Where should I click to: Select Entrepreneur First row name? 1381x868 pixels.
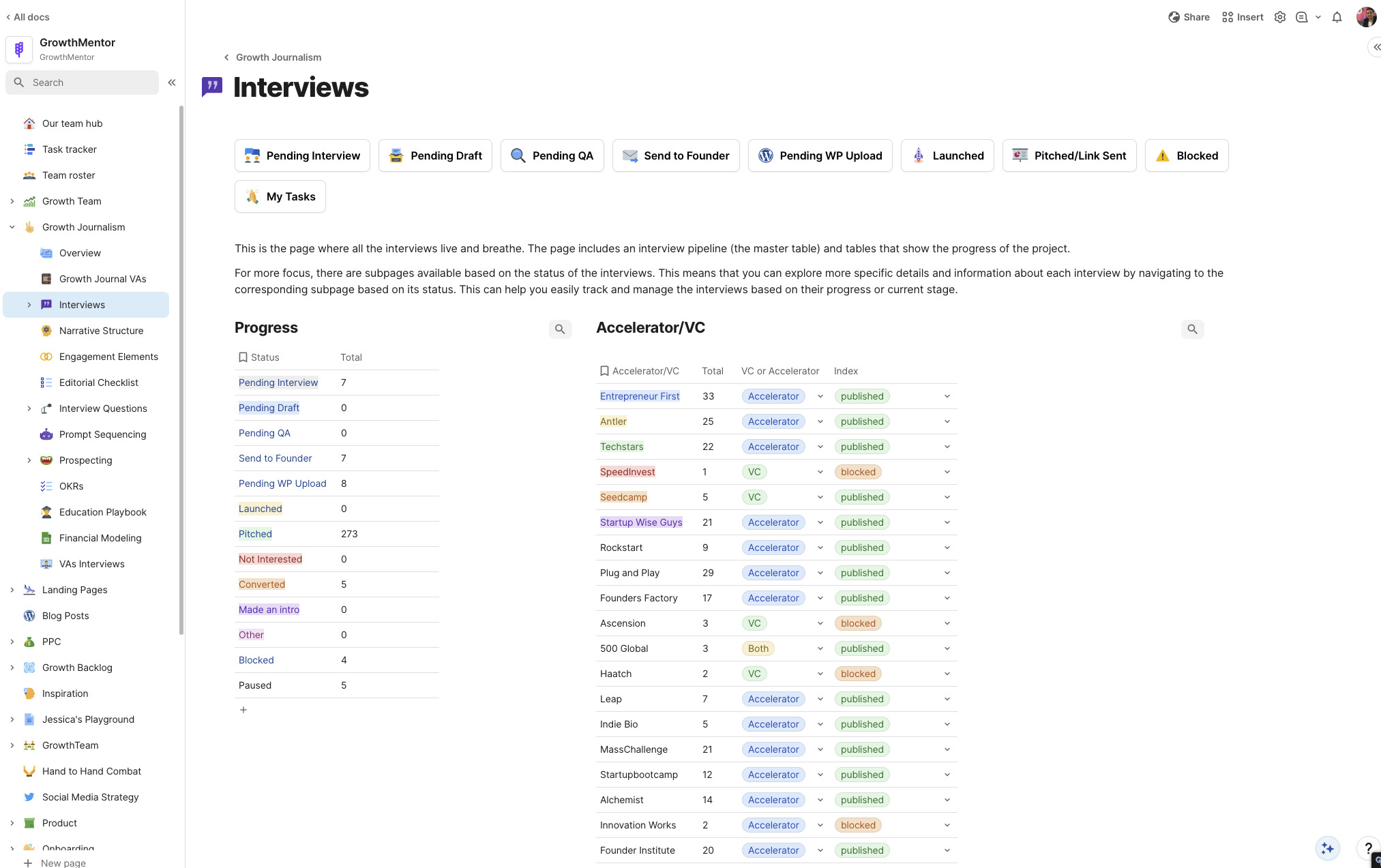tap(640, 396)
